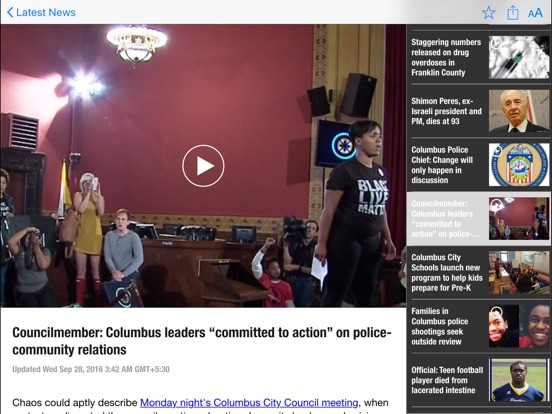The width and height of the screenshot is (552, 414).
Task: Play the council meeting video
Action: point(203,166)
